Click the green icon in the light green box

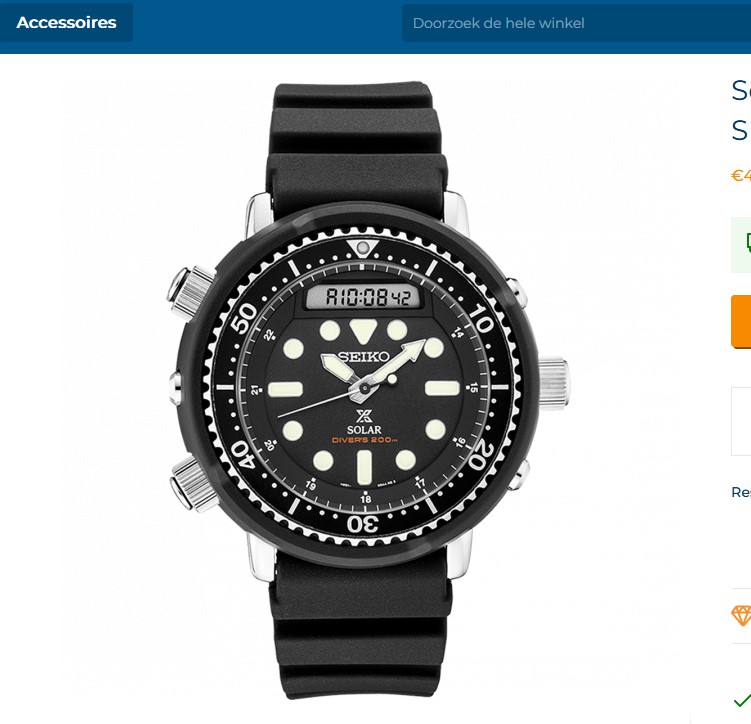[748, 243]
